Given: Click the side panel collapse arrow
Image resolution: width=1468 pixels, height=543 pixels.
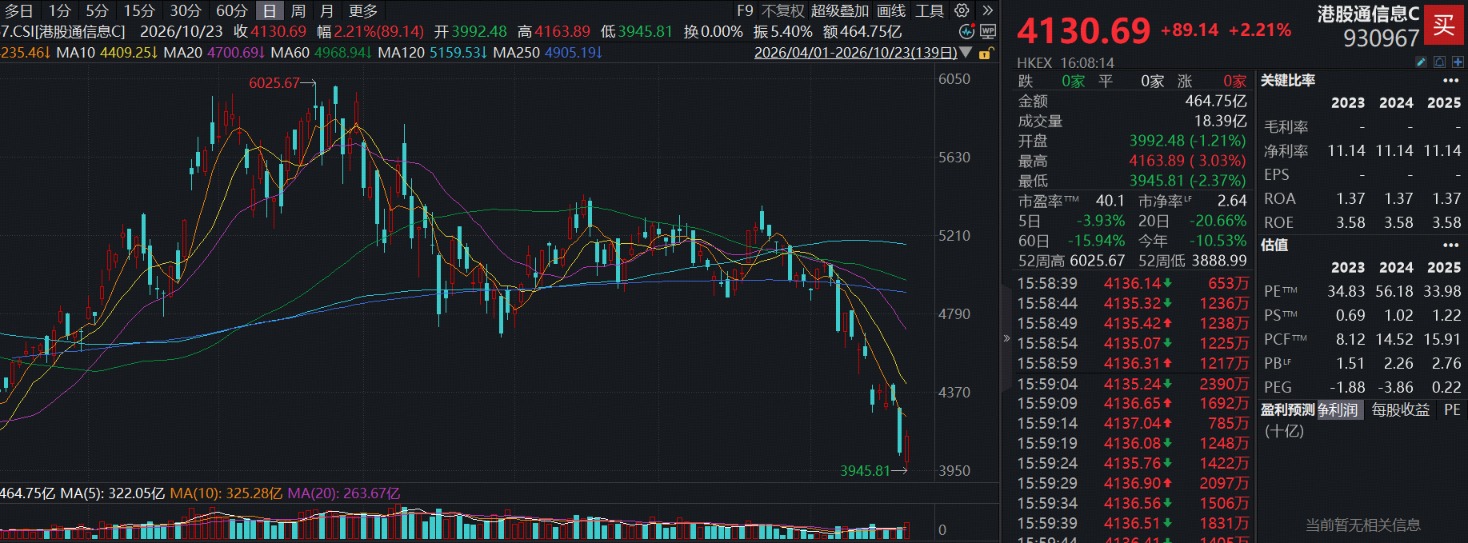Looking at the screenshot, I should point(1008,339).
